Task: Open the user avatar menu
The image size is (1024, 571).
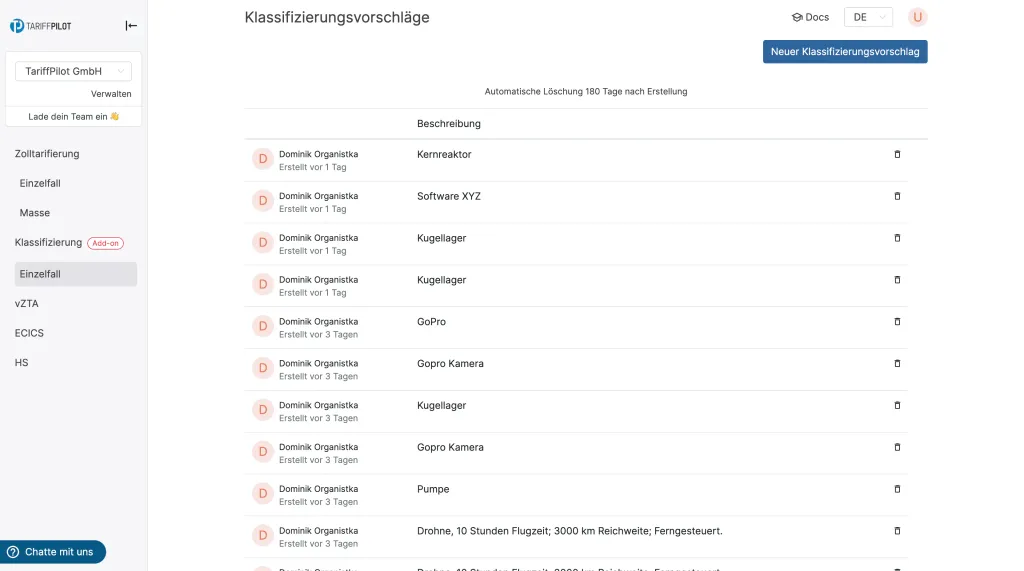Action: tap(917, 17)
